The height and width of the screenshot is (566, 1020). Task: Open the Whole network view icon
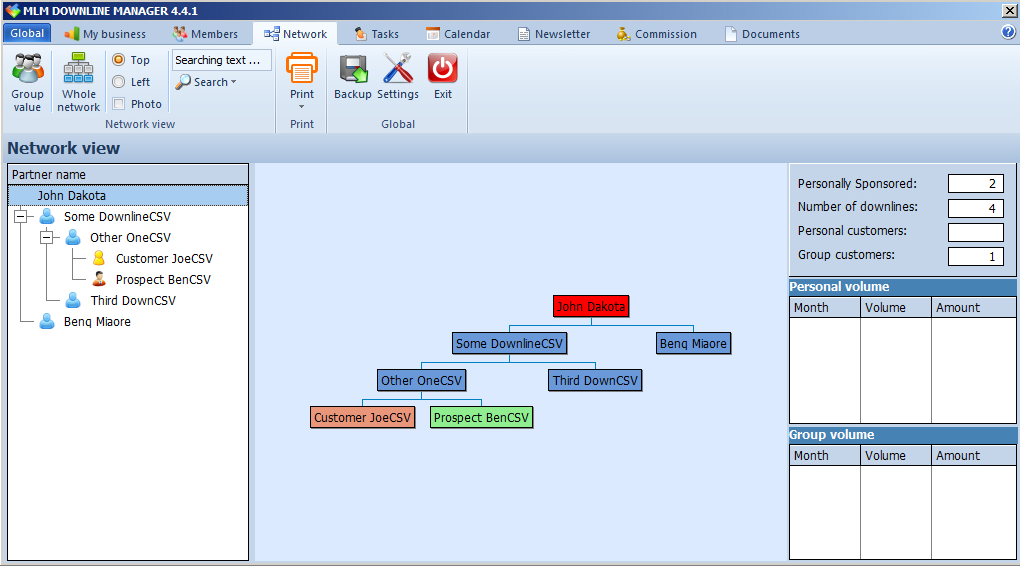[x=78, y=70]
